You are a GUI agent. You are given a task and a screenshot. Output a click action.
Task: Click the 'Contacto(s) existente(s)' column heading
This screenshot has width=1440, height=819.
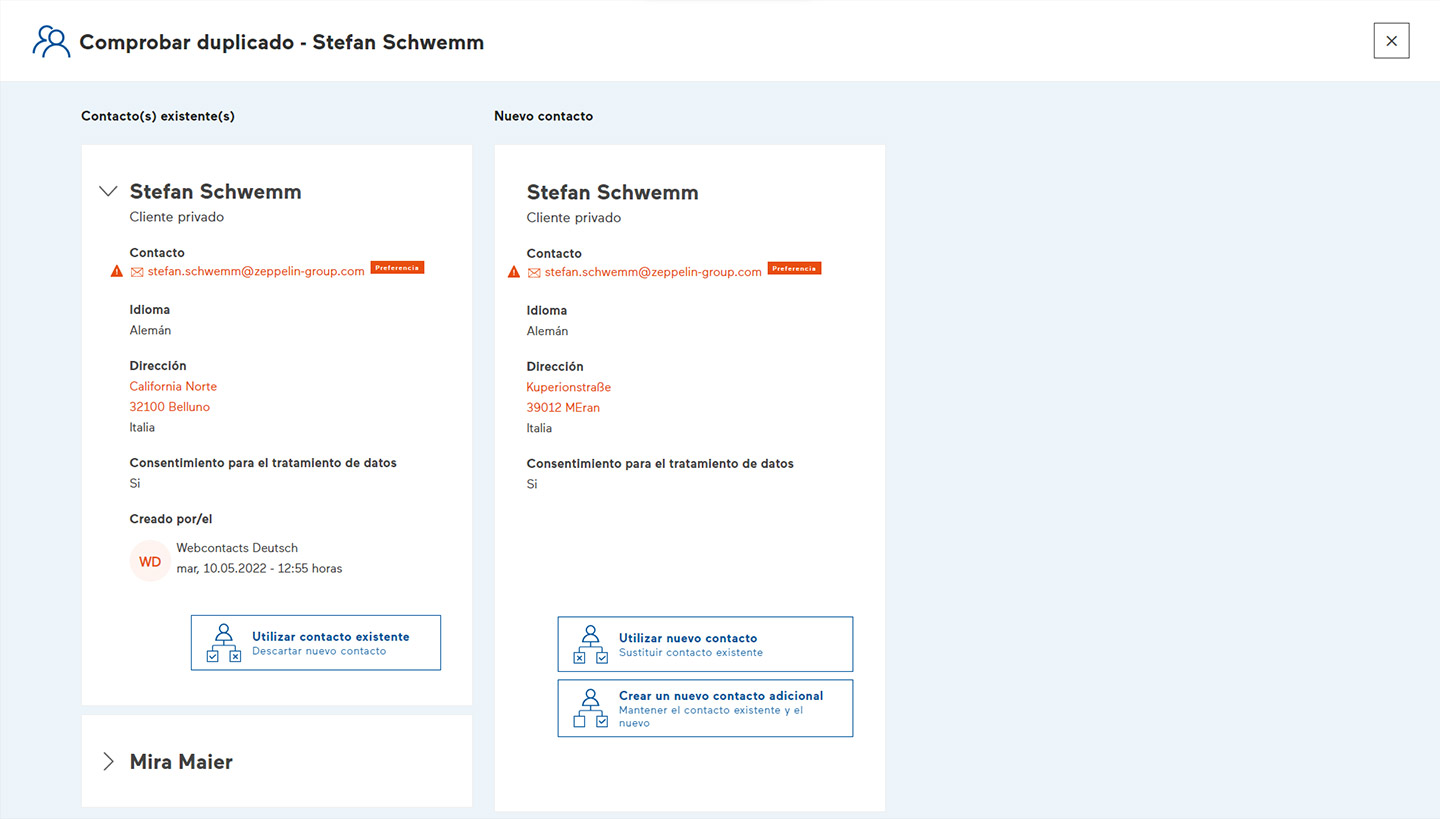coord(158,116)
